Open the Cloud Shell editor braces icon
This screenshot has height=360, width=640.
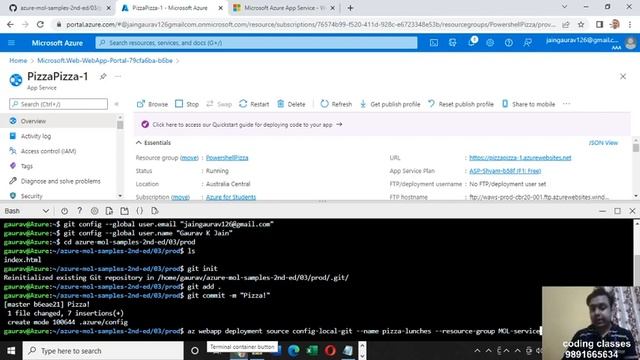(x=140, y=211)
